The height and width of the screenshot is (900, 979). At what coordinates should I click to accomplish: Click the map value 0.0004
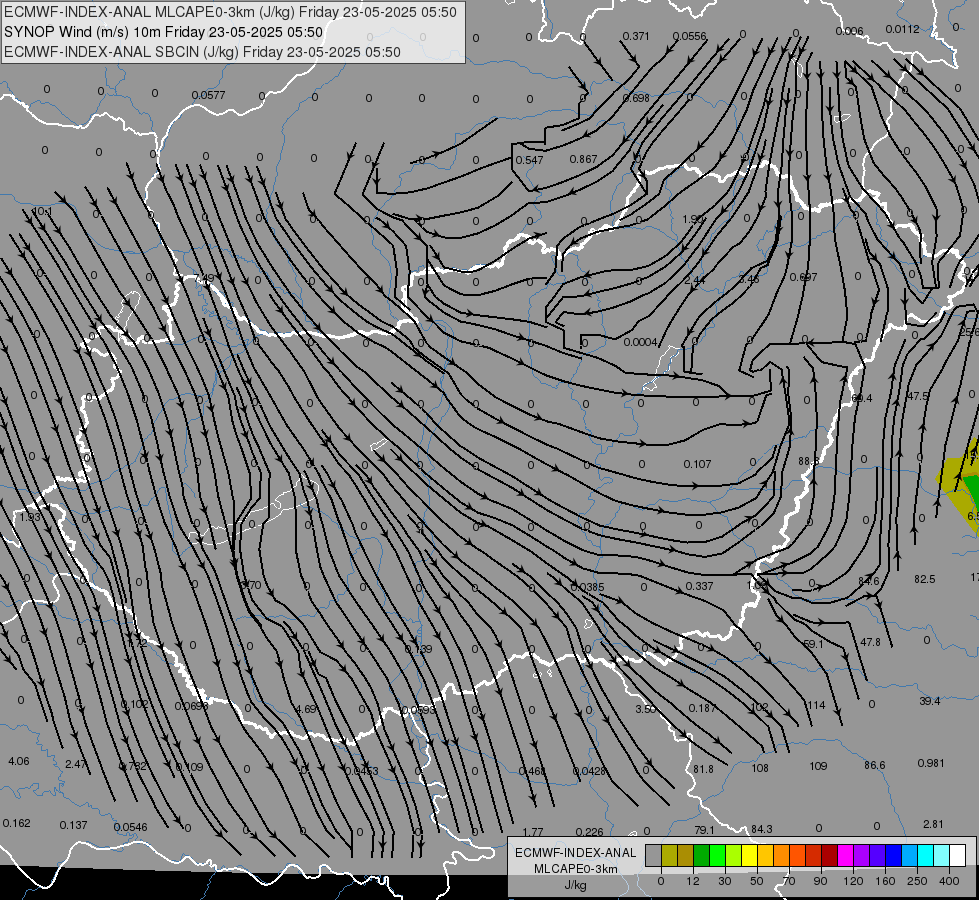641,342
